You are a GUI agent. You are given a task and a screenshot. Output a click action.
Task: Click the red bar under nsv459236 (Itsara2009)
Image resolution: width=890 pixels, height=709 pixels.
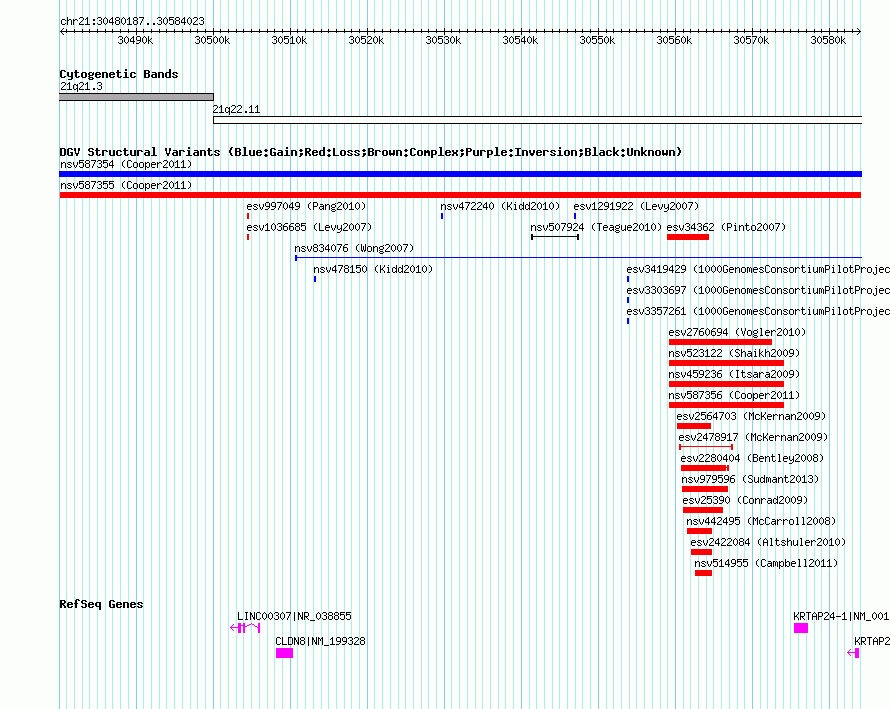coord(727,384)
